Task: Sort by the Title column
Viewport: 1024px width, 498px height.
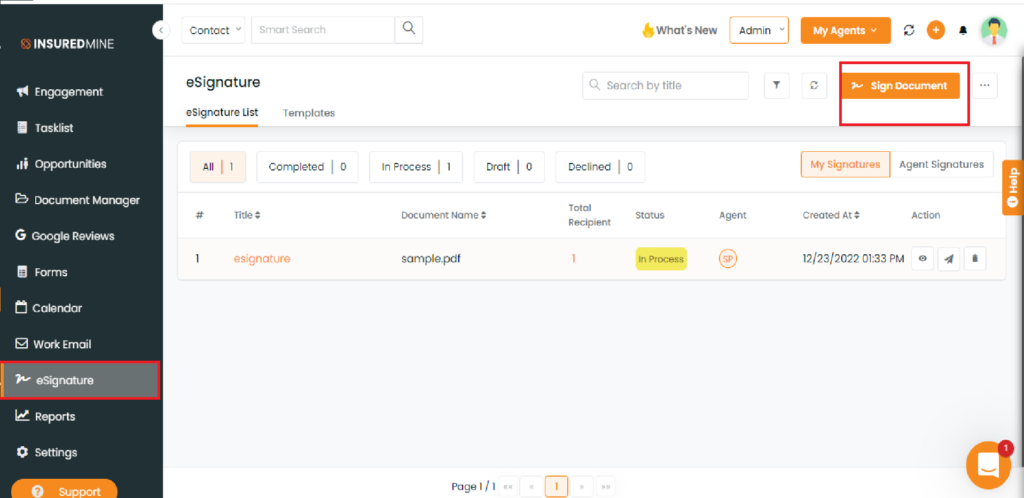Action: click(x=247, y=215)
